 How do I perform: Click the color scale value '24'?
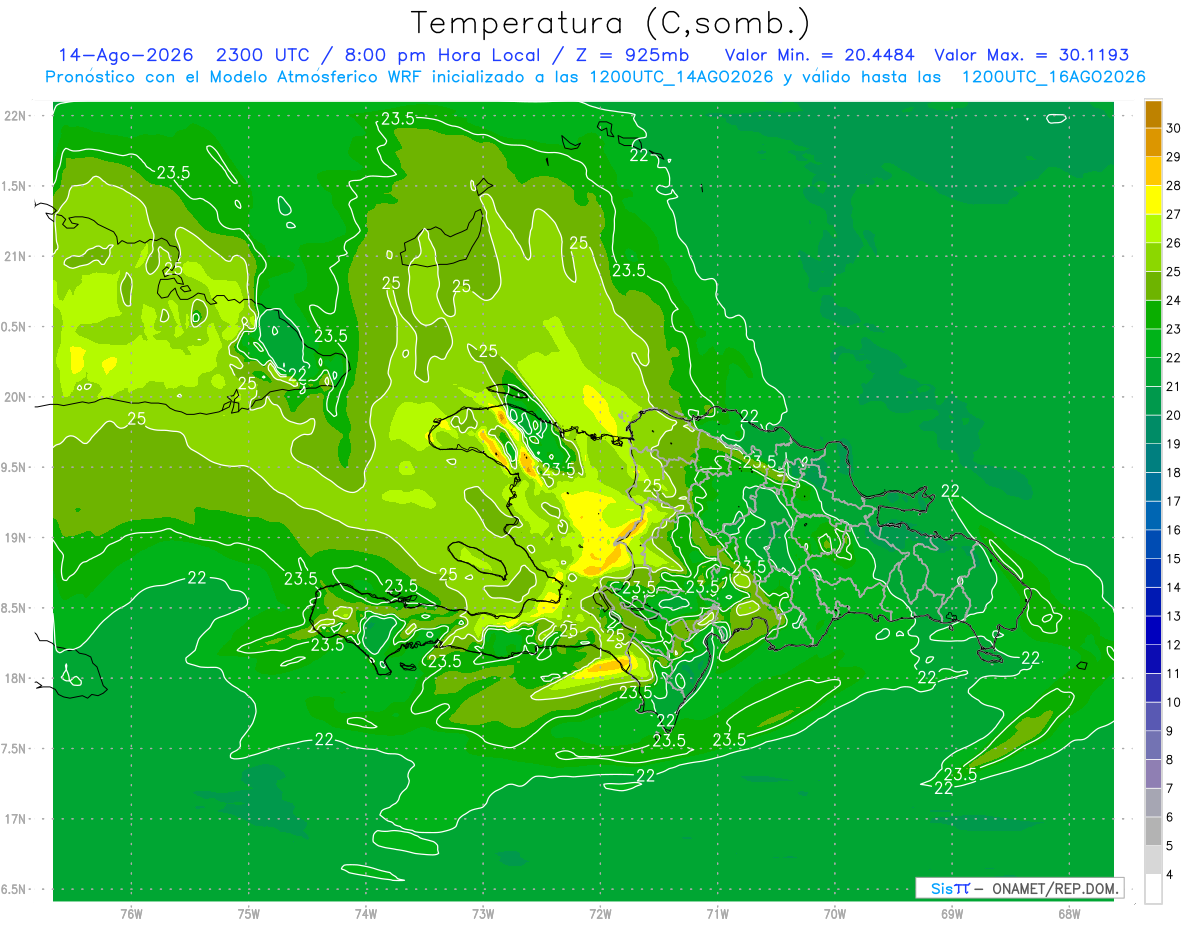click(1174, 300)
